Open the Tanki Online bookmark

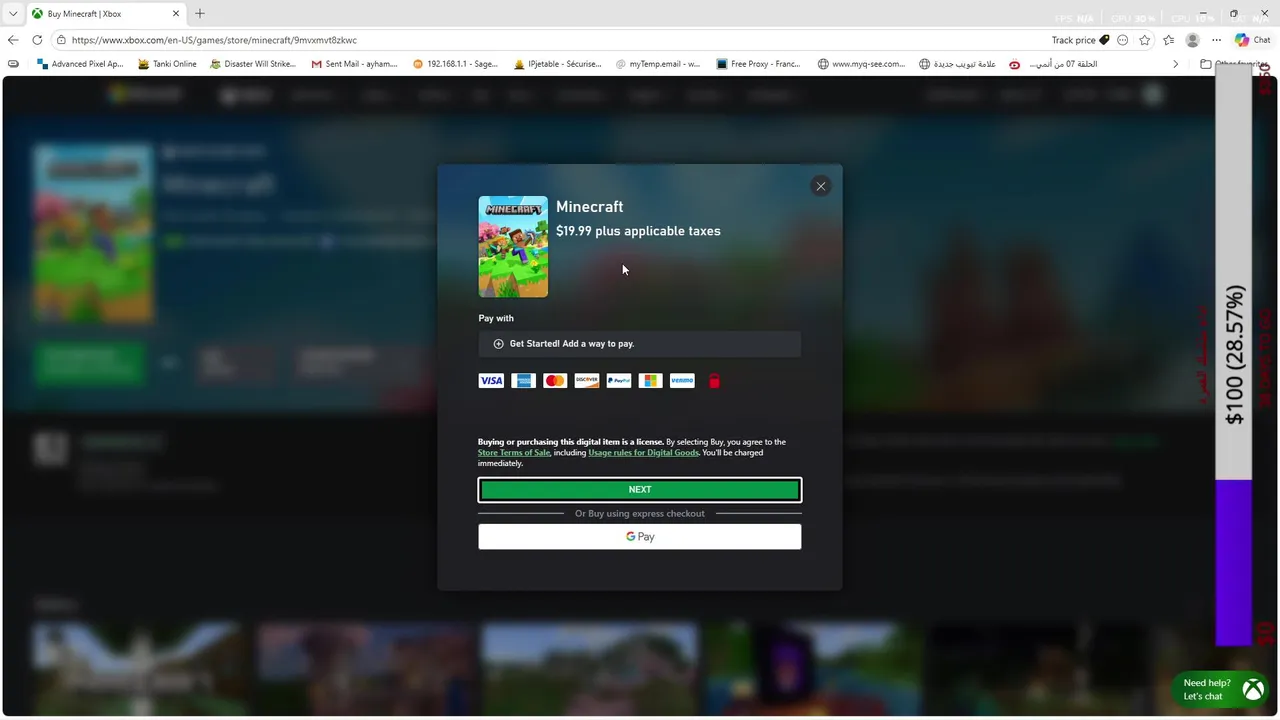coord(167,64)
